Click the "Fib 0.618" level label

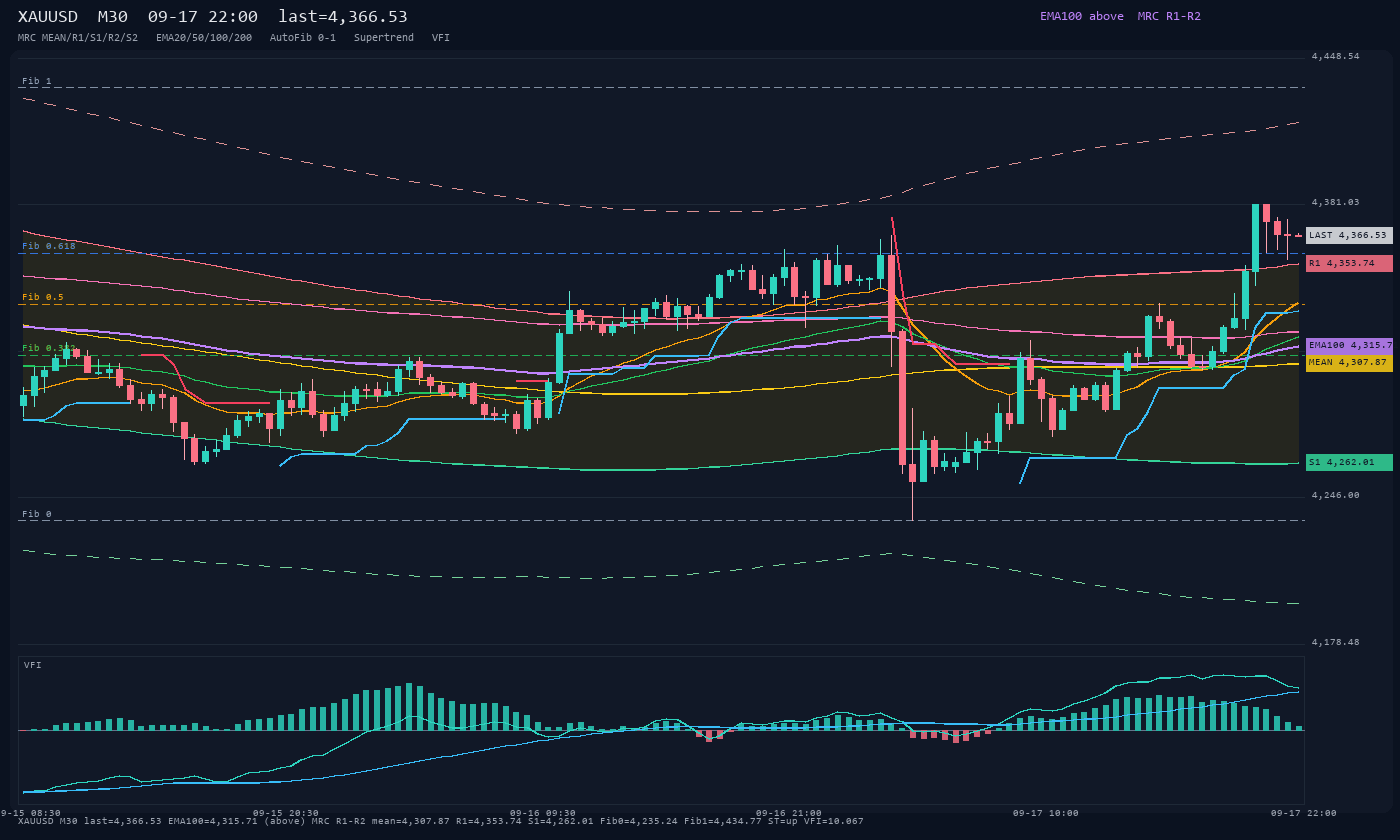(49, 246)
